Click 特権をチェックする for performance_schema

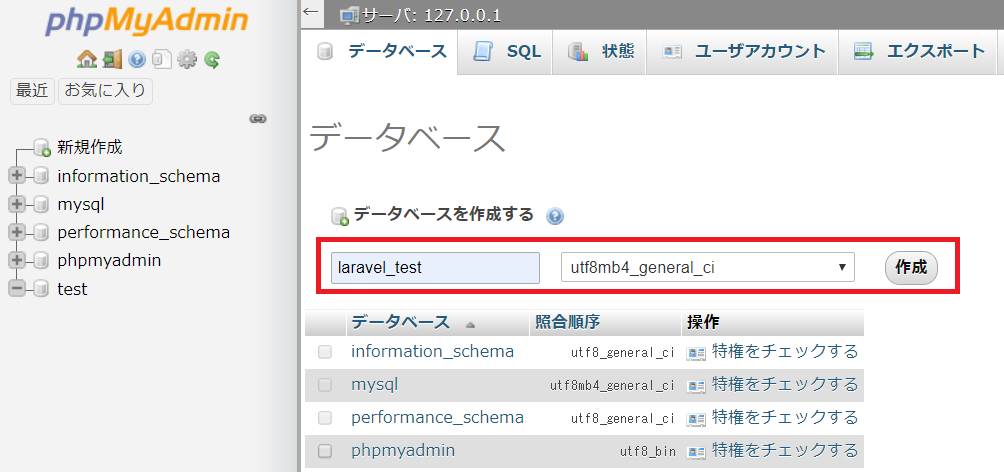(x=785, y=418)
